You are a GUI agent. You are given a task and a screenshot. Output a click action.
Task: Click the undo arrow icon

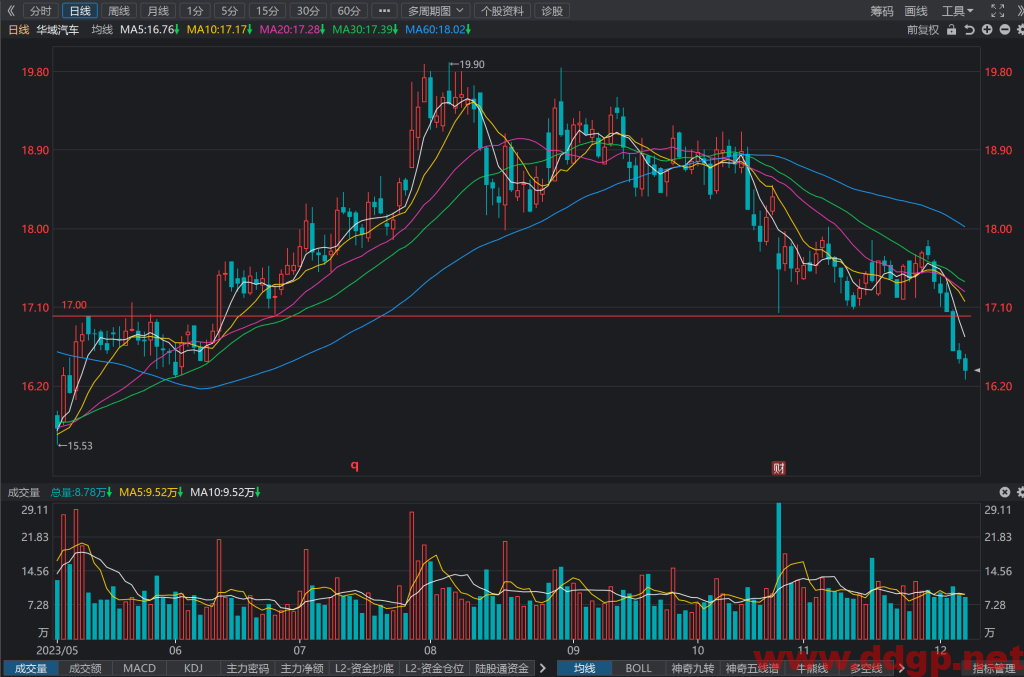(969, 30)
